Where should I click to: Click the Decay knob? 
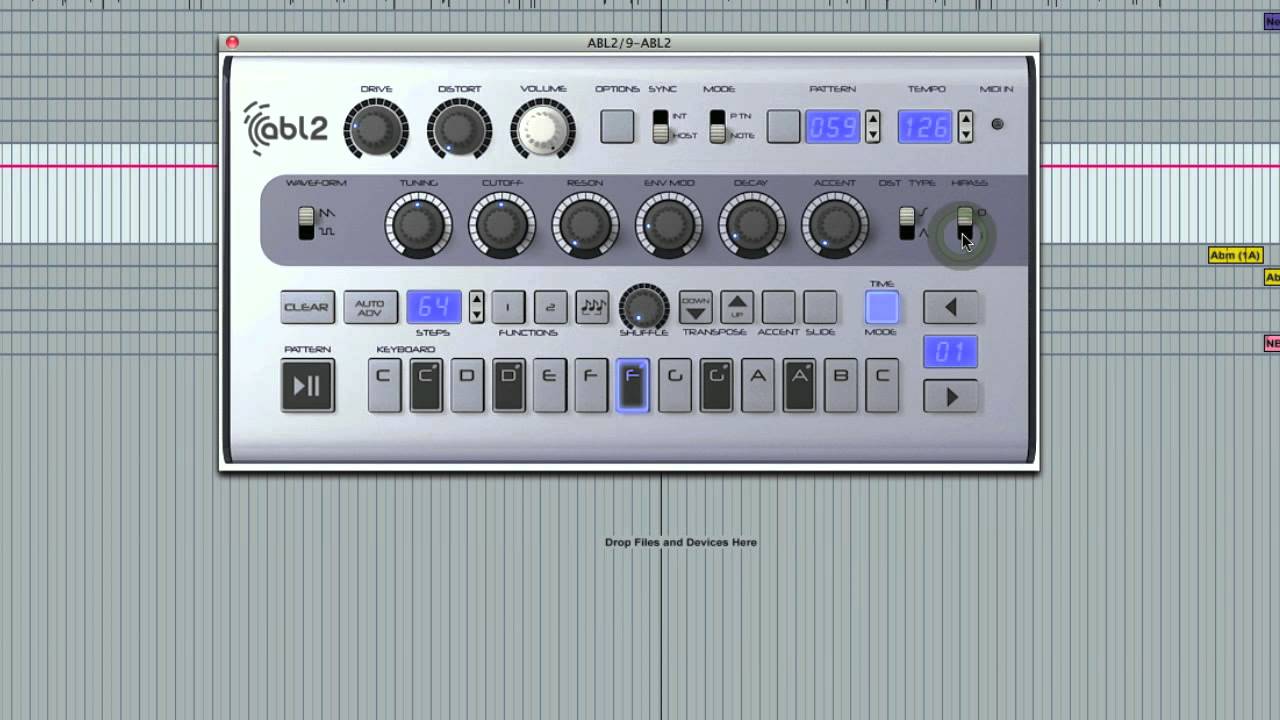coord(752,224)
